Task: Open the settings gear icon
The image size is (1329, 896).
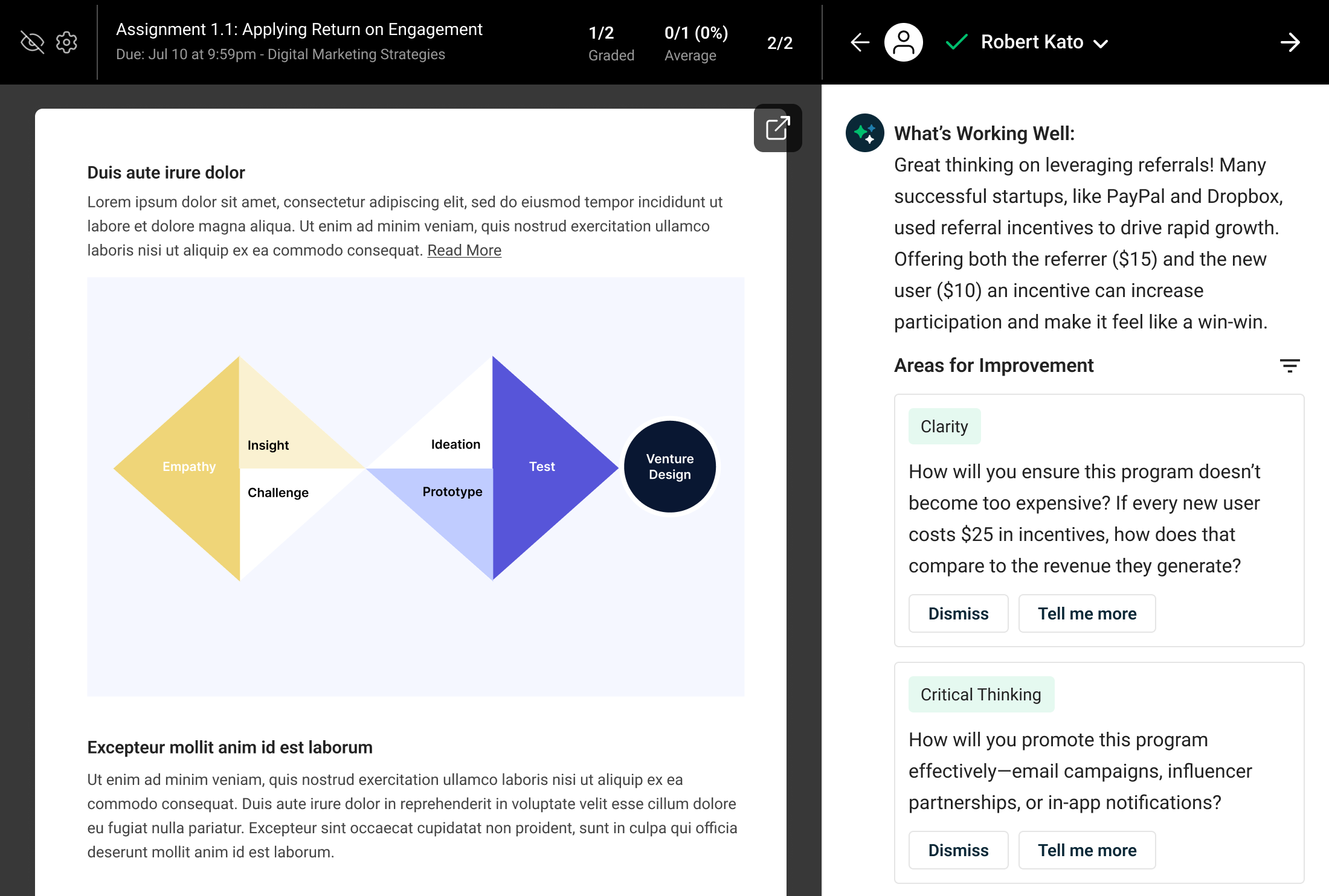Action: (66, 42)
